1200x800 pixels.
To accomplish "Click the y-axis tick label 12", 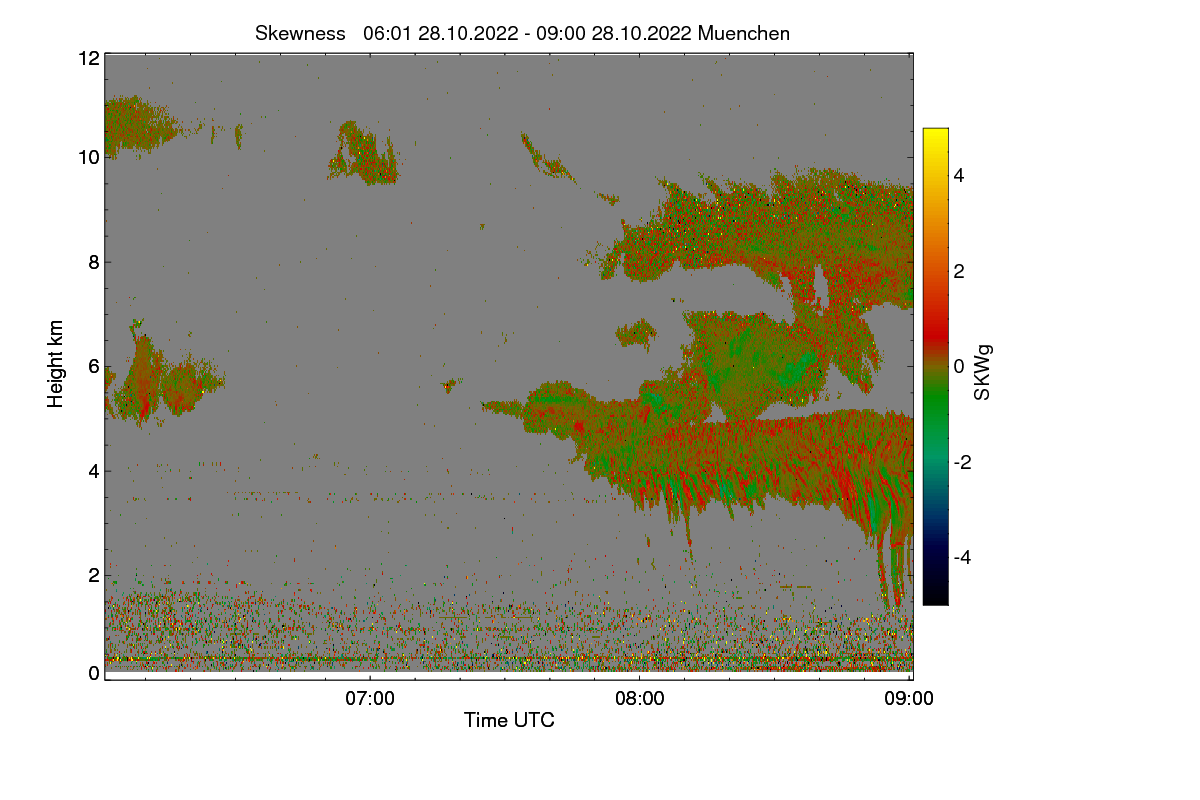I will pyautogui.click(x=88, y=58).
